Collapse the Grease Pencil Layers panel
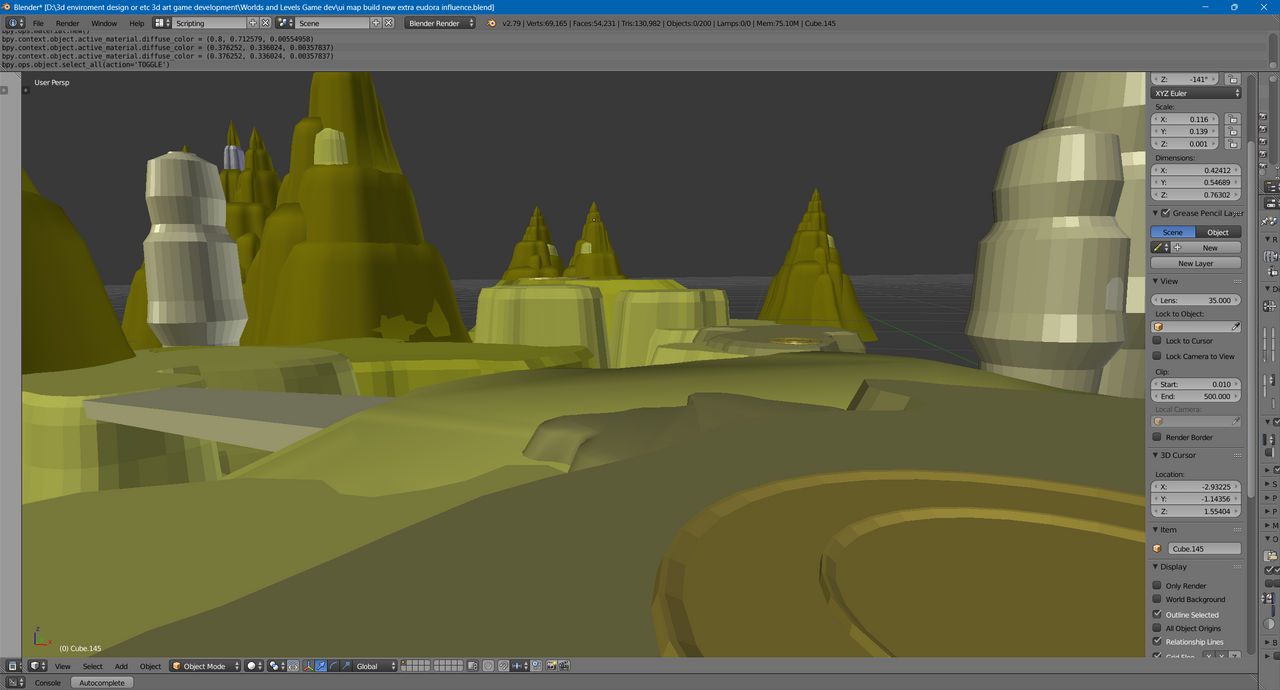 point(1156,213)
